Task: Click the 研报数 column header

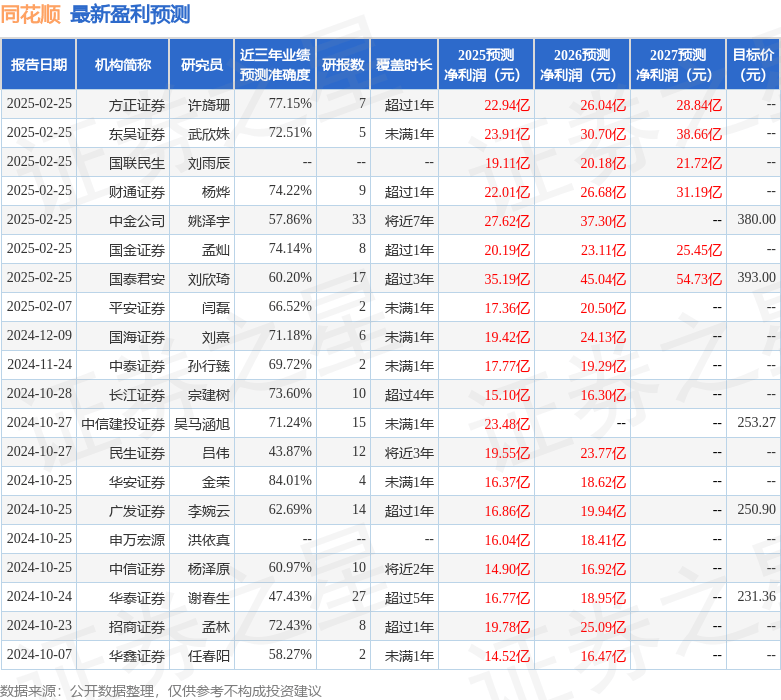Action: [343, 64]
